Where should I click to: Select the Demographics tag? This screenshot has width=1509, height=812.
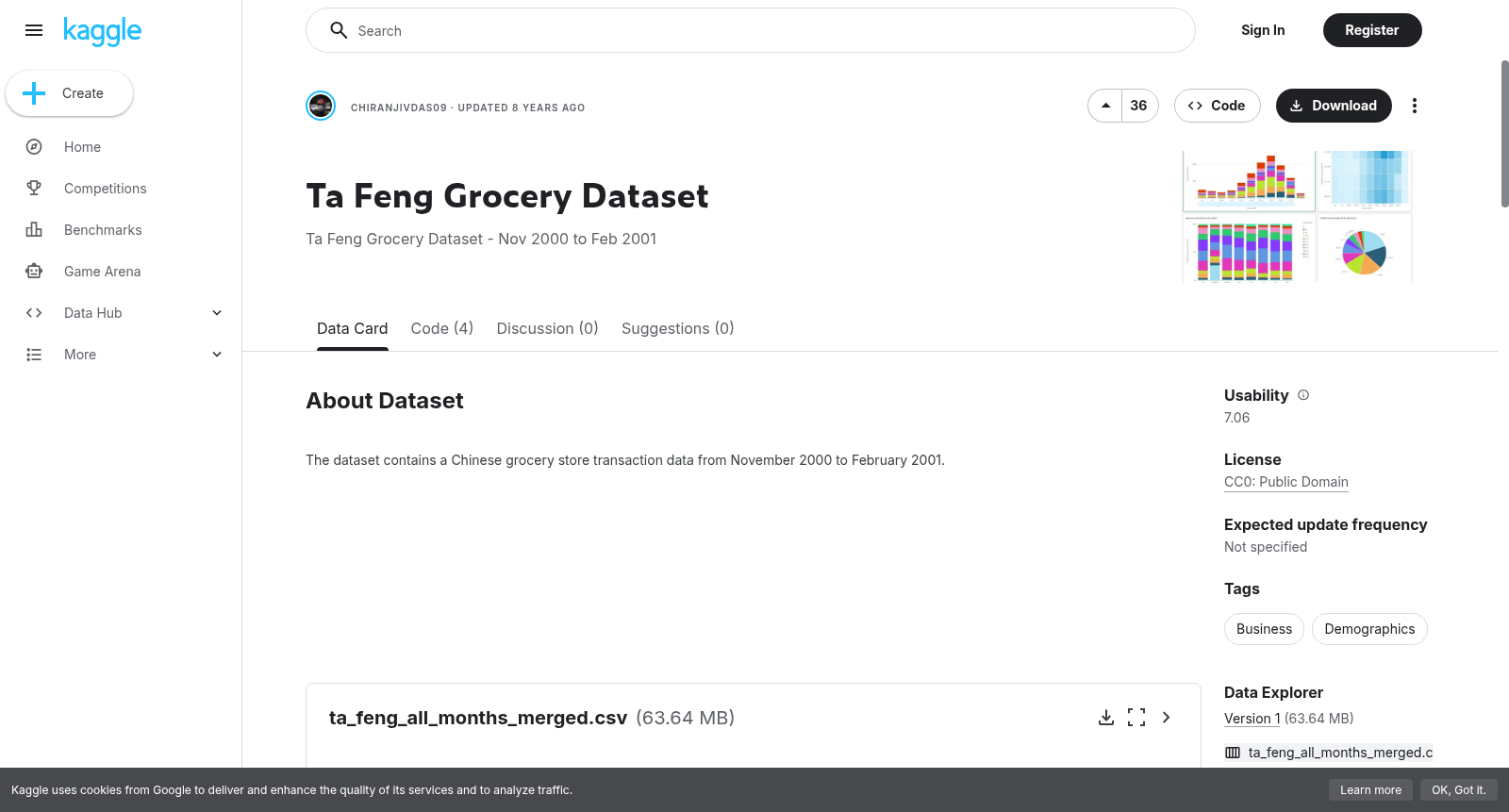pyautogui.click(x=1369, y=629)
